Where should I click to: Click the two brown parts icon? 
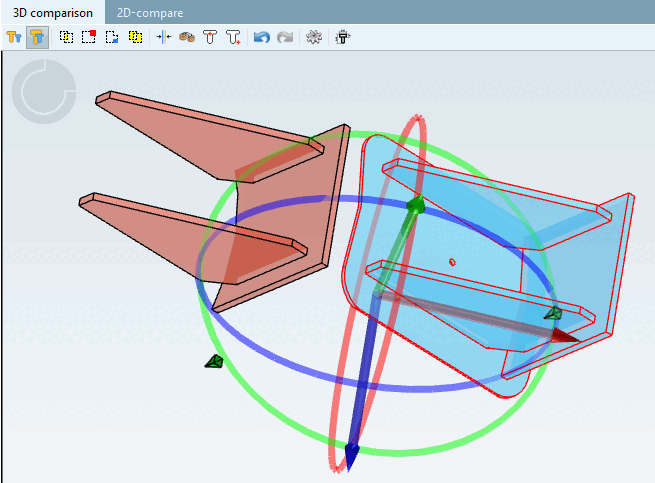click(x=187, y=37)
